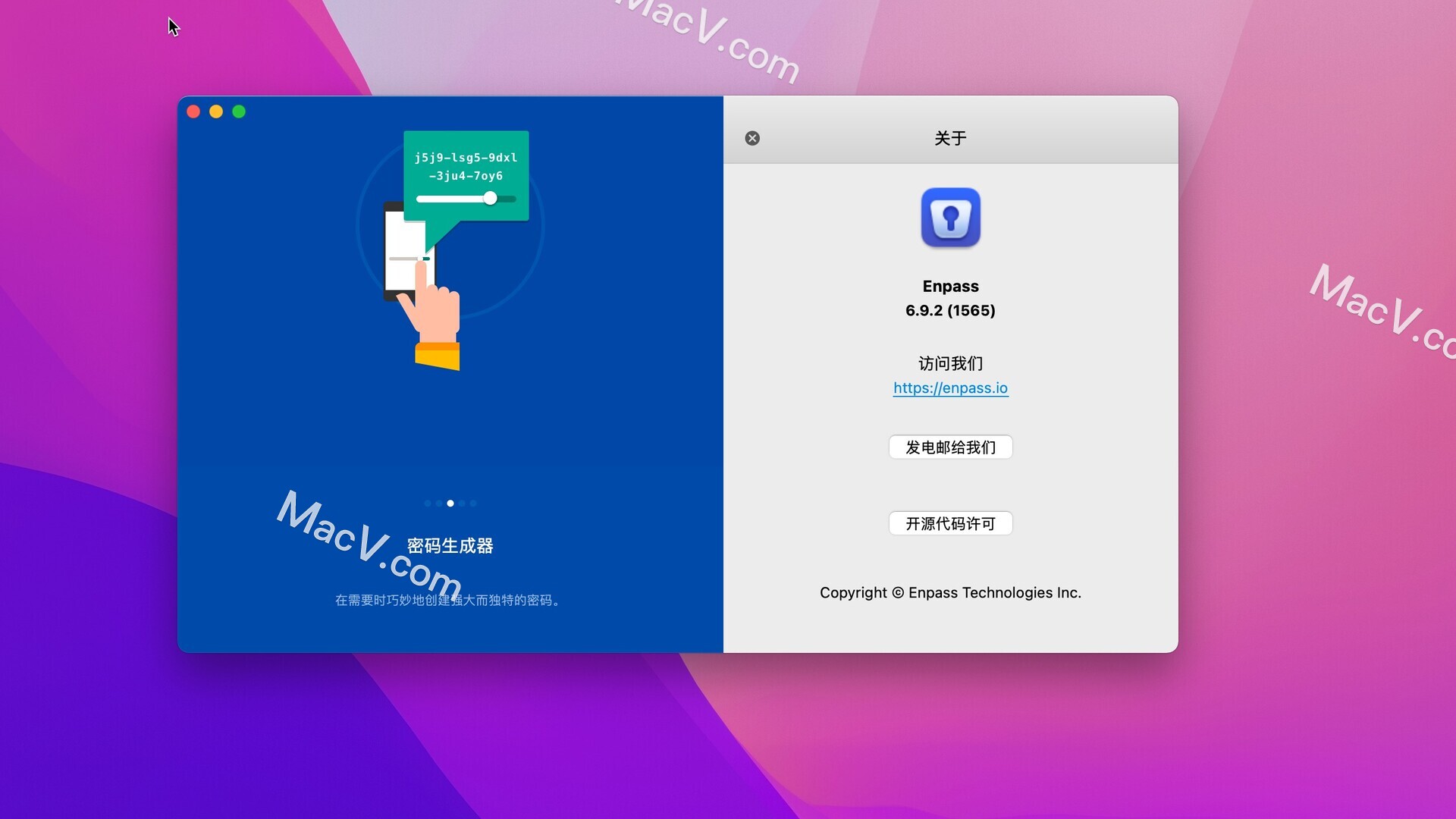Select the fourth pagination dot
Screen dimensions: 1456x819
click(x=462, y=503)
